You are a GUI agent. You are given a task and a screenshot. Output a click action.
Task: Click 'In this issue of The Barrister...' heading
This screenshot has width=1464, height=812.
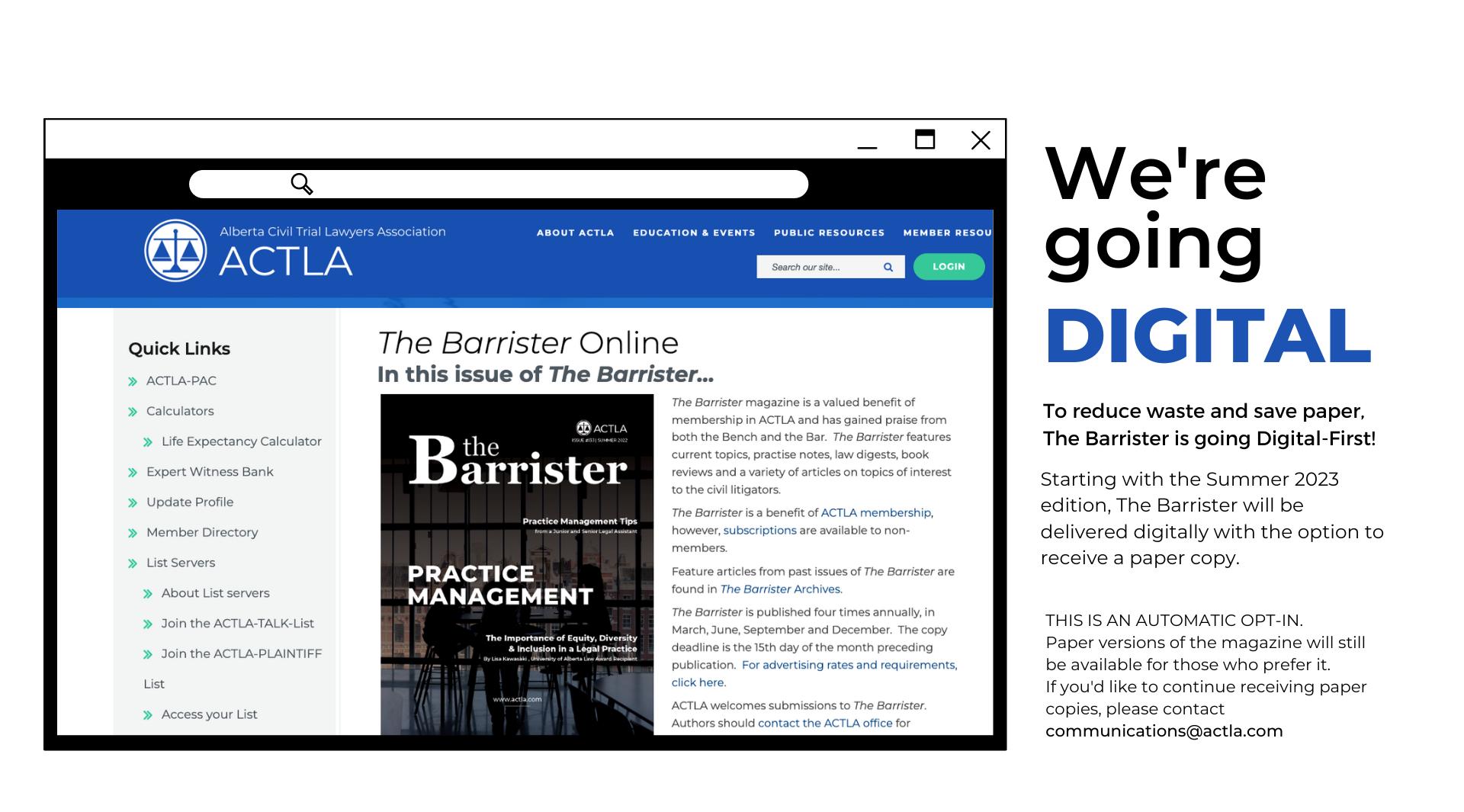pyautogui.click(x=546, y=374)
